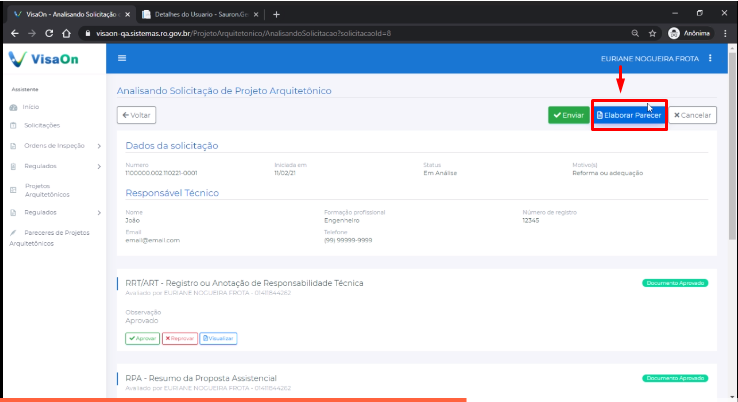Open Chrome's three-dot settings menu
738x402 pixels.
coord(725,33)
